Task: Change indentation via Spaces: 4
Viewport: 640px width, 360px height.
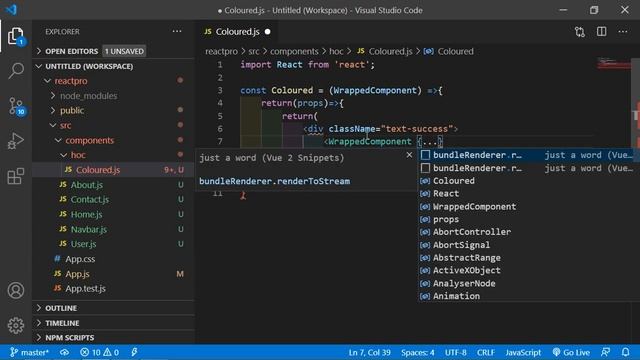Action: pos(418,352)
